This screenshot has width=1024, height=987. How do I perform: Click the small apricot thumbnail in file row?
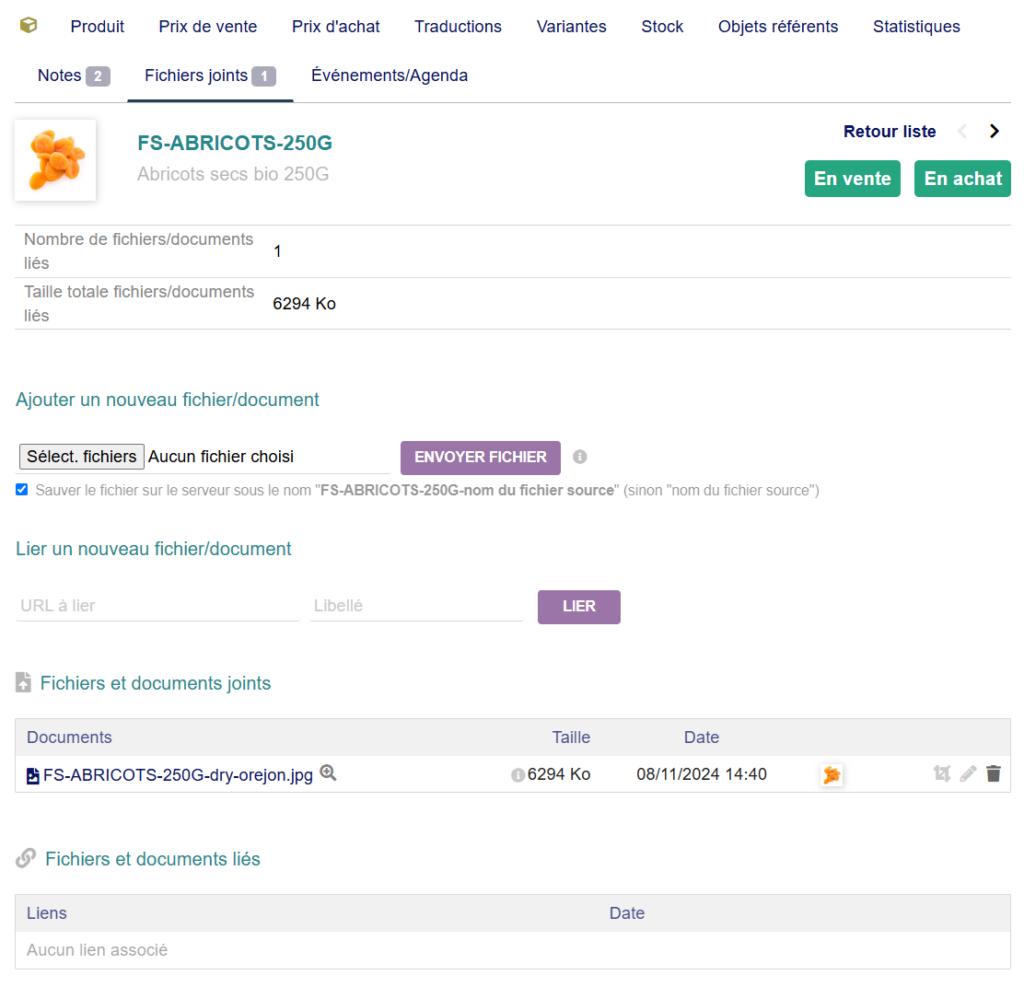click(831, 775)
